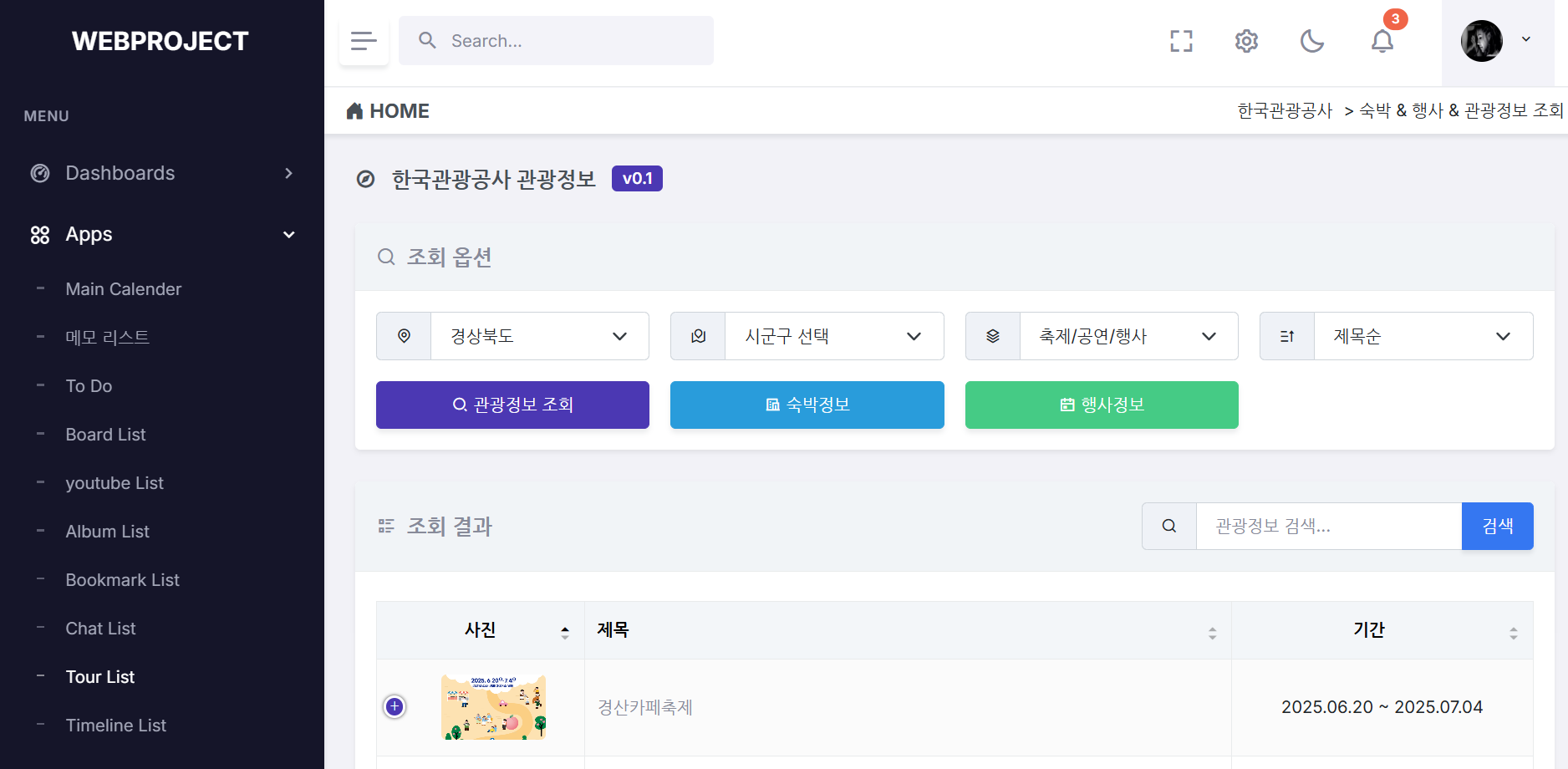The width and height of the screenshot is (1568, 769).
Task: Click the hamburger menu toggle icon
Action: [x=364, y=41]
